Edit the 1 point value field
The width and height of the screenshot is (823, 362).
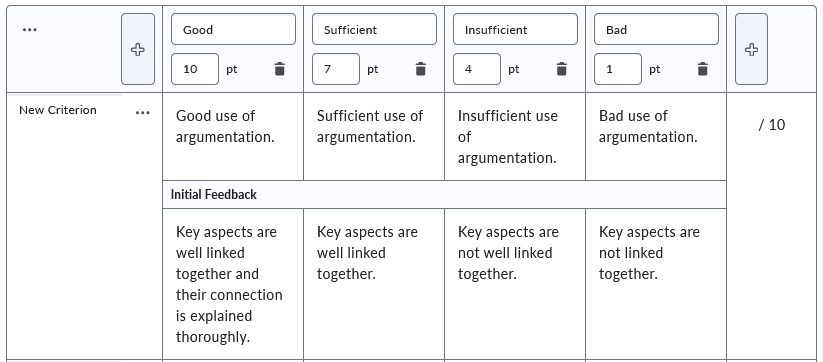pos(618,69)
